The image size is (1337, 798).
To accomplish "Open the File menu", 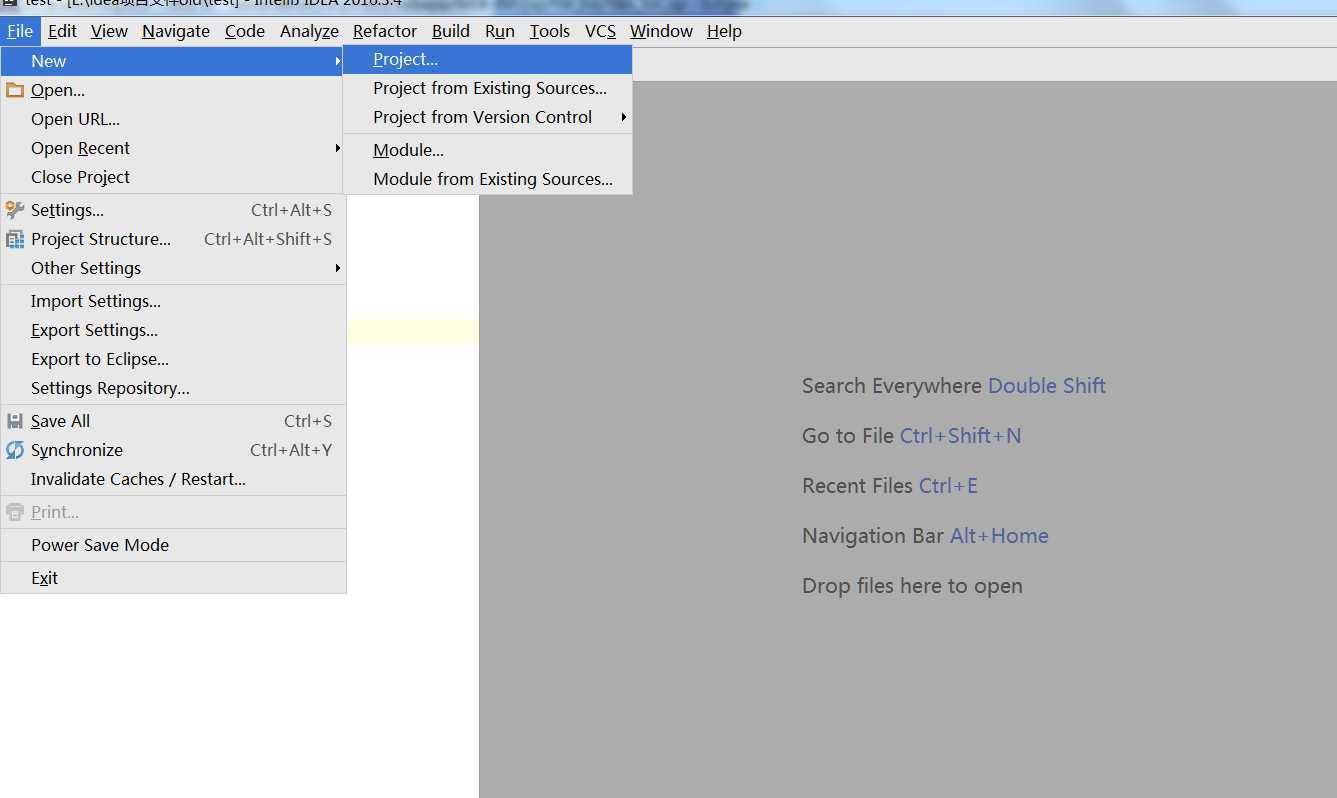I will pyautogui.click(x=20, y=31).
